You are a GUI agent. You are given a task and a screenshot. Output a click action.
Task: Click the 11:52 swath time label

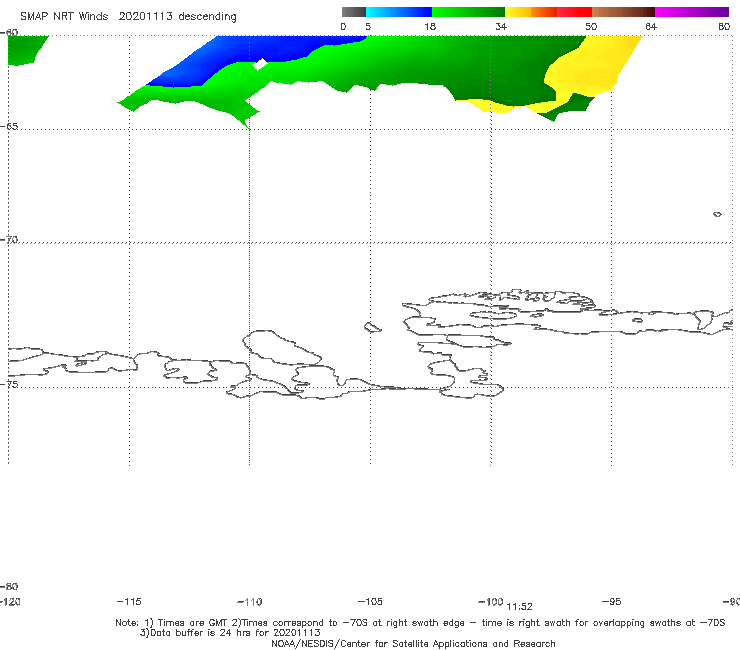(x=519, y=607)
